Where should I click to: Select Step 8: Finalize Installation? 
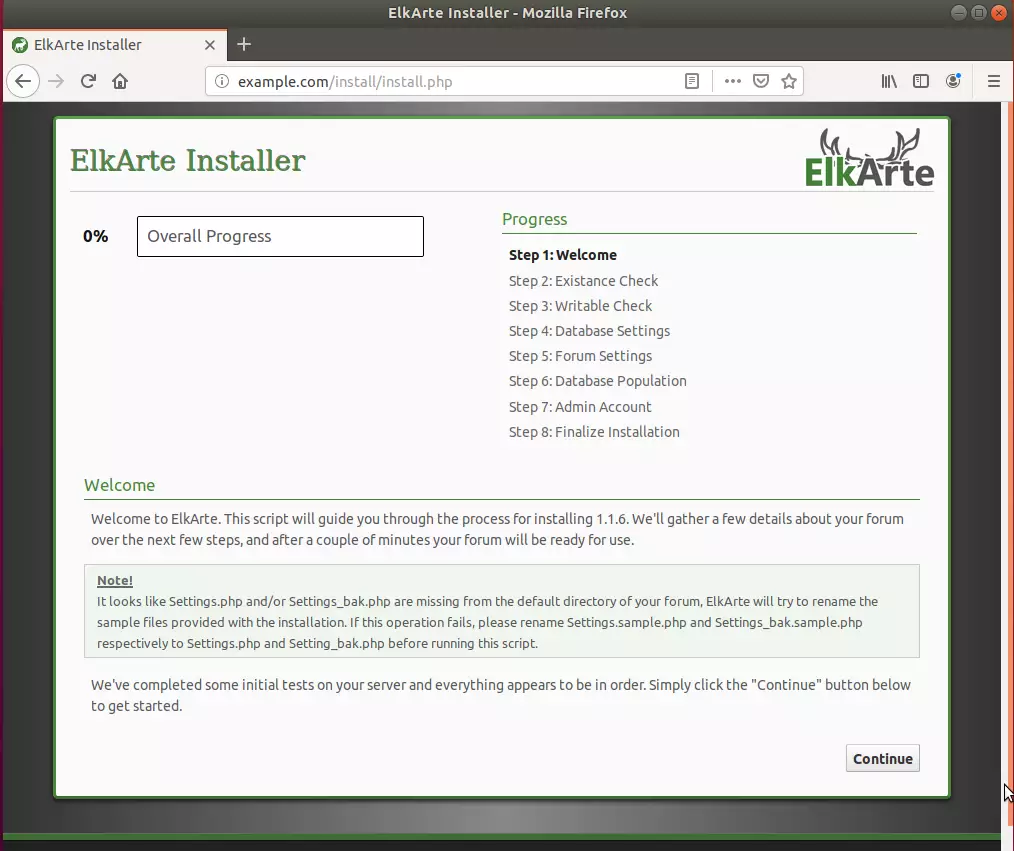pos(594,432)
